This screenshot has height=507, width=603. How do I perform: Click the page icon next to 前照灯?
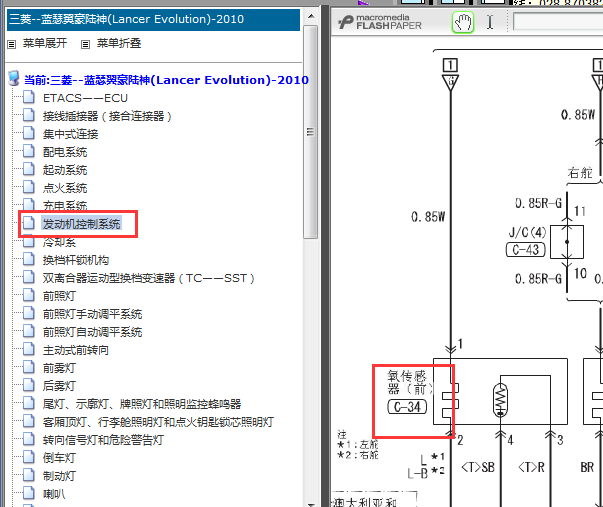coord(29,295)
